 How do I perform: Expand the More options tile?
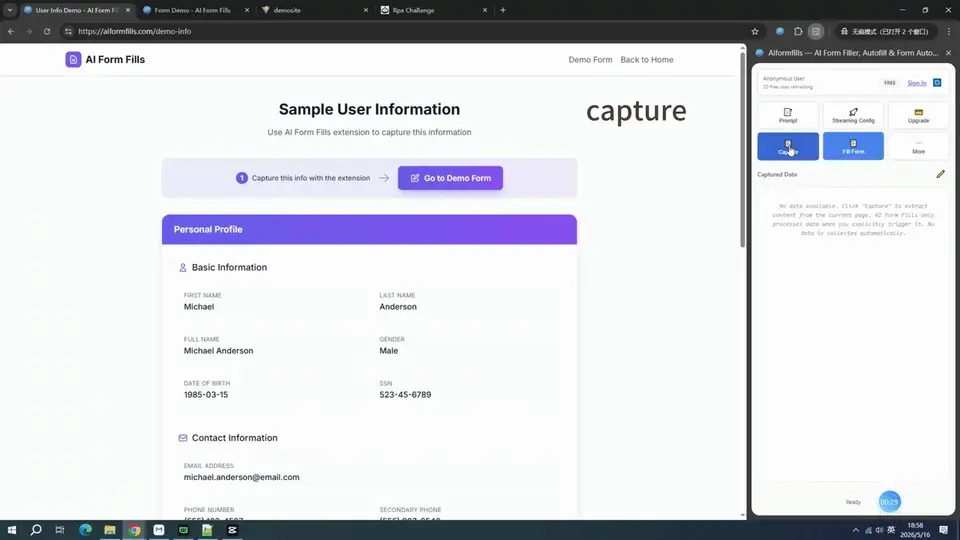pos(918,146)
